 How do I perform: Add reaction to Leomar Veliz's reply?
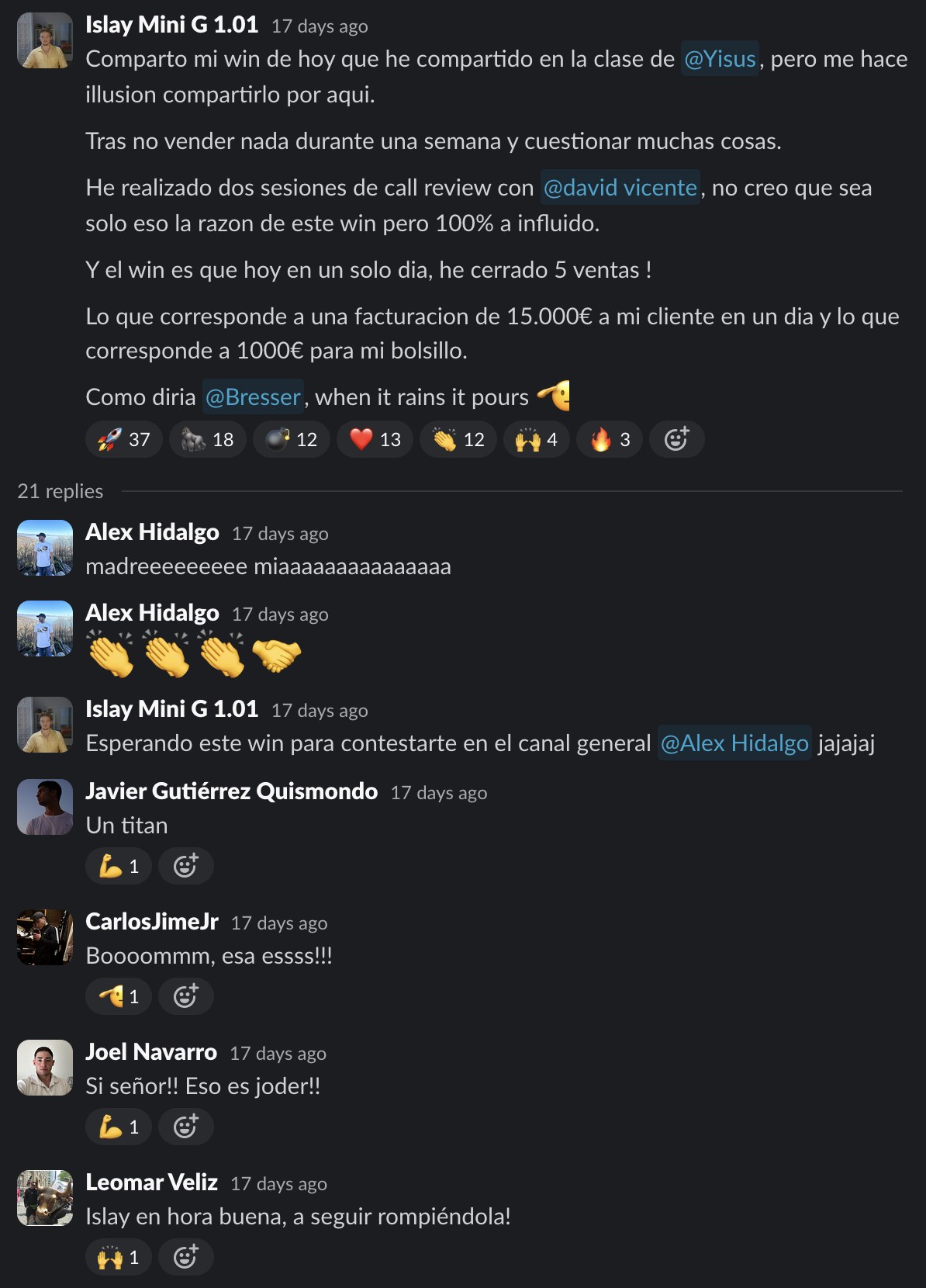(x=186, y=1257)
